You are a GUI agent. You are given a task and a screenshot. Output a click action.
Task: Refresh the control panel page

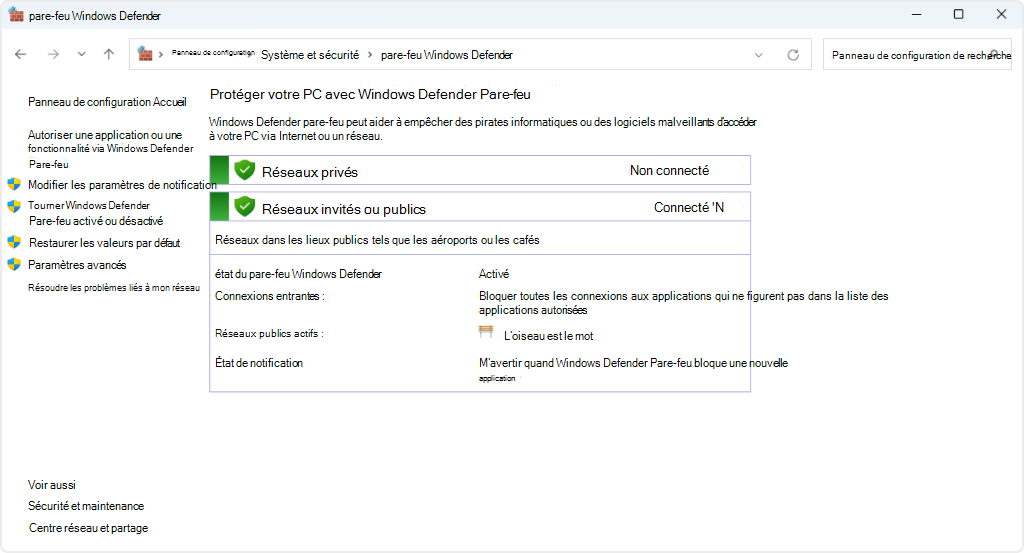pos(793,55)
